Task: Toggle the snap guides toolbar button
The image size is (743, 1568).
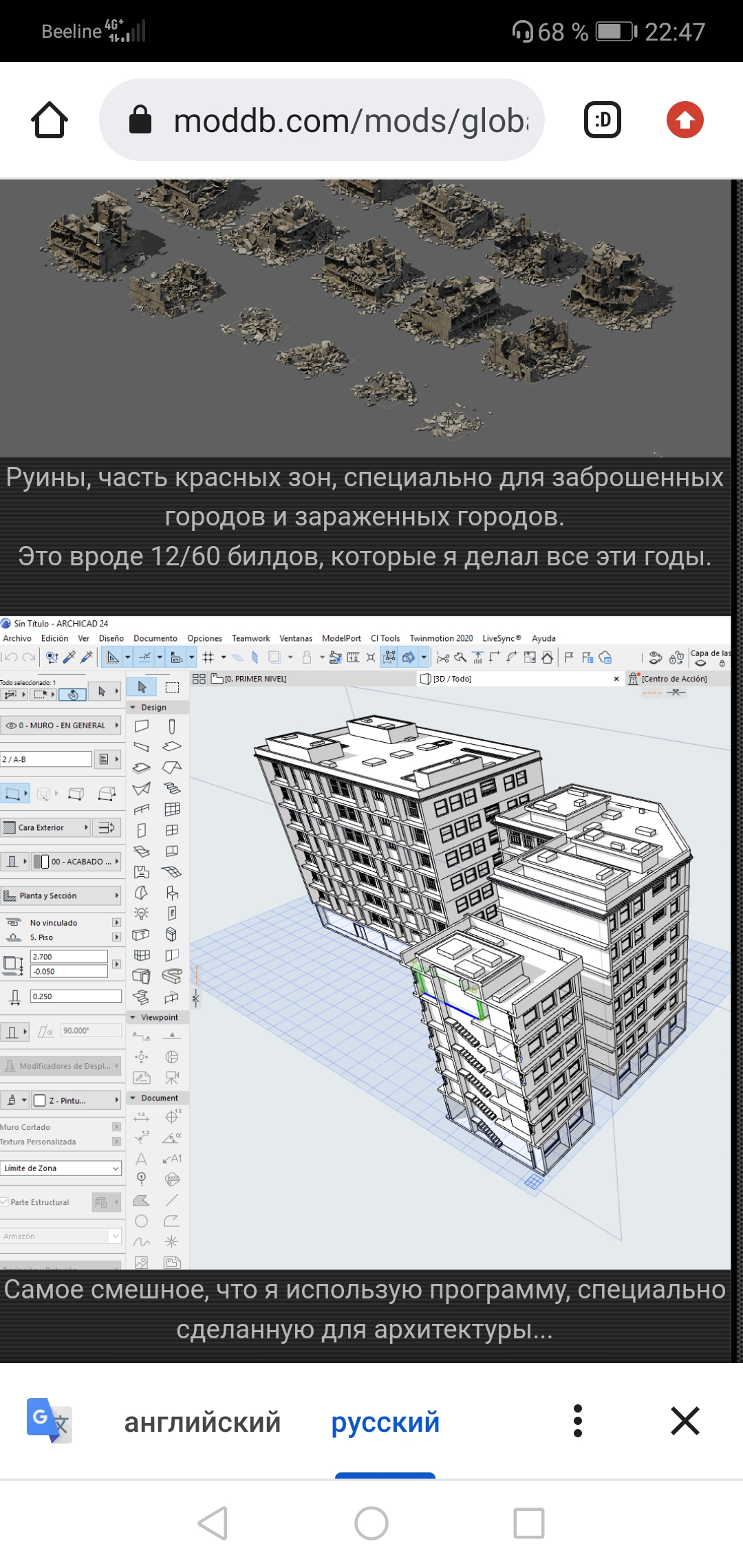Action: tap(145, 657)
